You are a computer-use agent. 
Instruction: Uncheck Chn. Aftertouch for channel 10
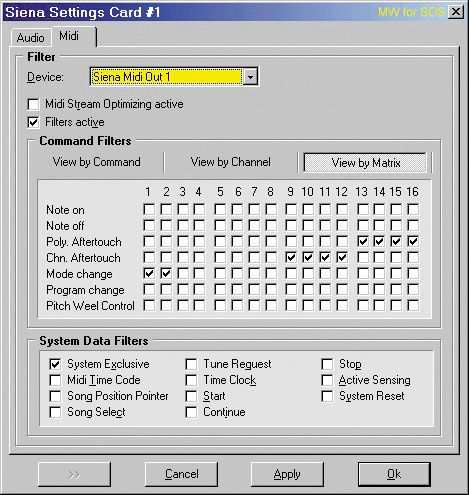308,257
